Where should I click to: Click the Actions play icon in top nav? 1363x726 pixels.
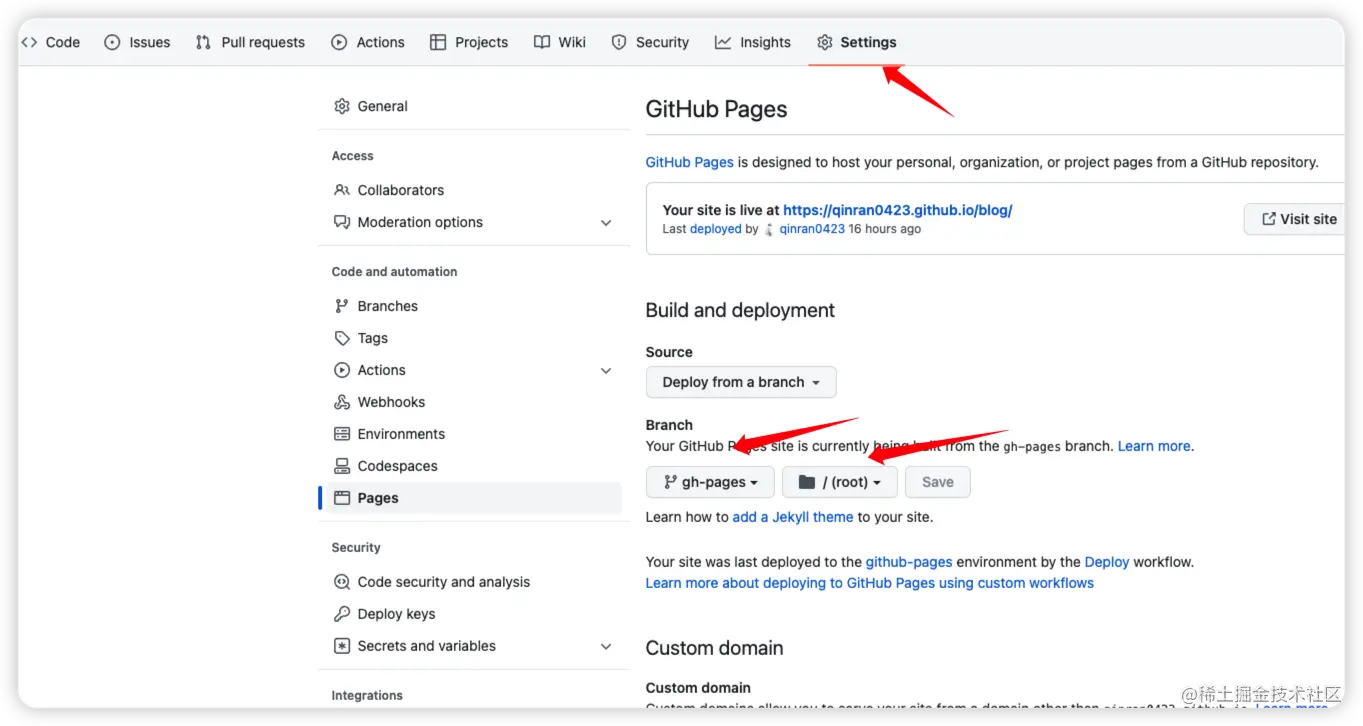(339, 42)
